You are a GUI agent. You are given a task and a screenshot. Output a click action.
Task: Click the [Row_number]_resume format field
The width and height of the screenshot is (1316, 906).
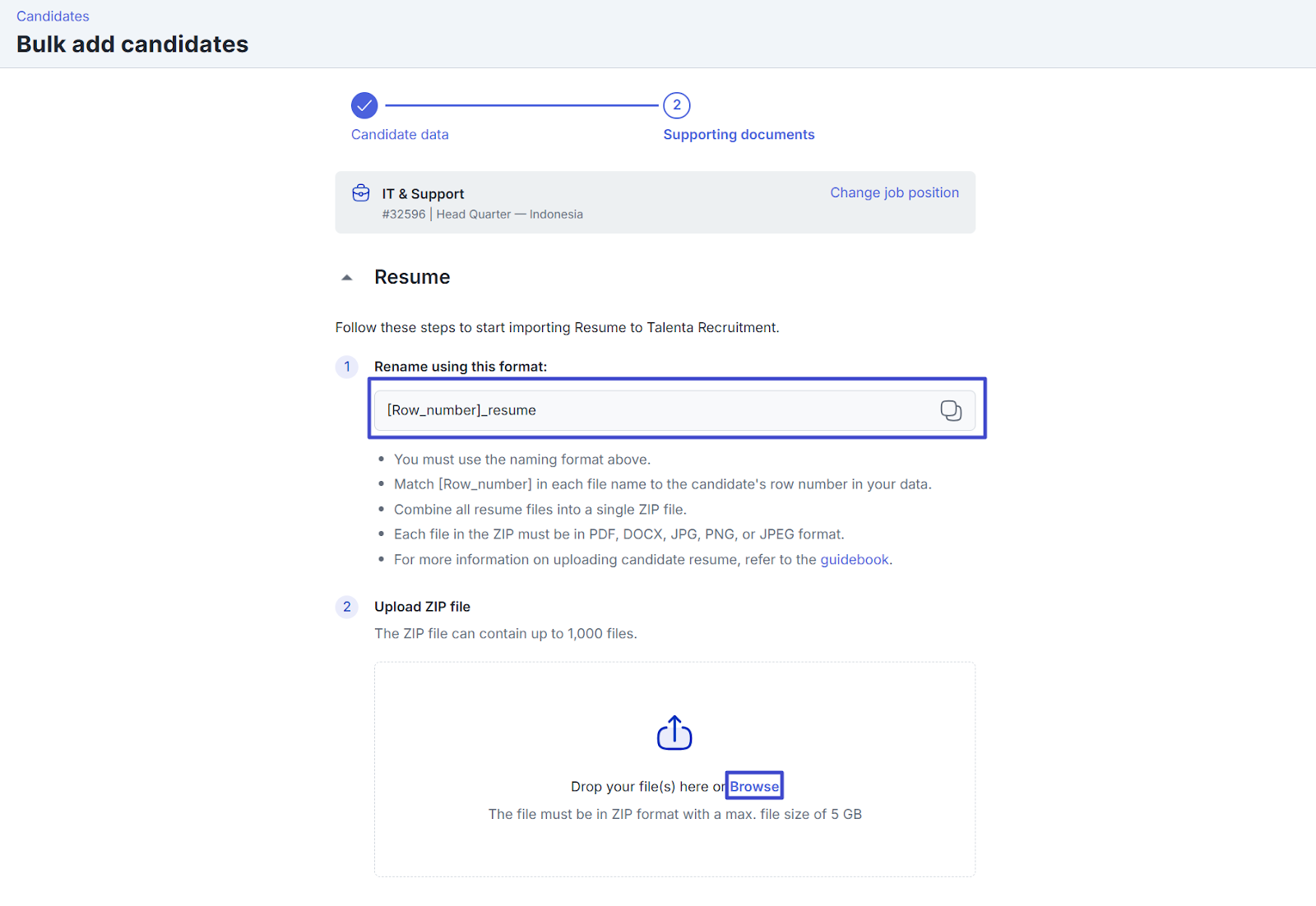(650, 410)
